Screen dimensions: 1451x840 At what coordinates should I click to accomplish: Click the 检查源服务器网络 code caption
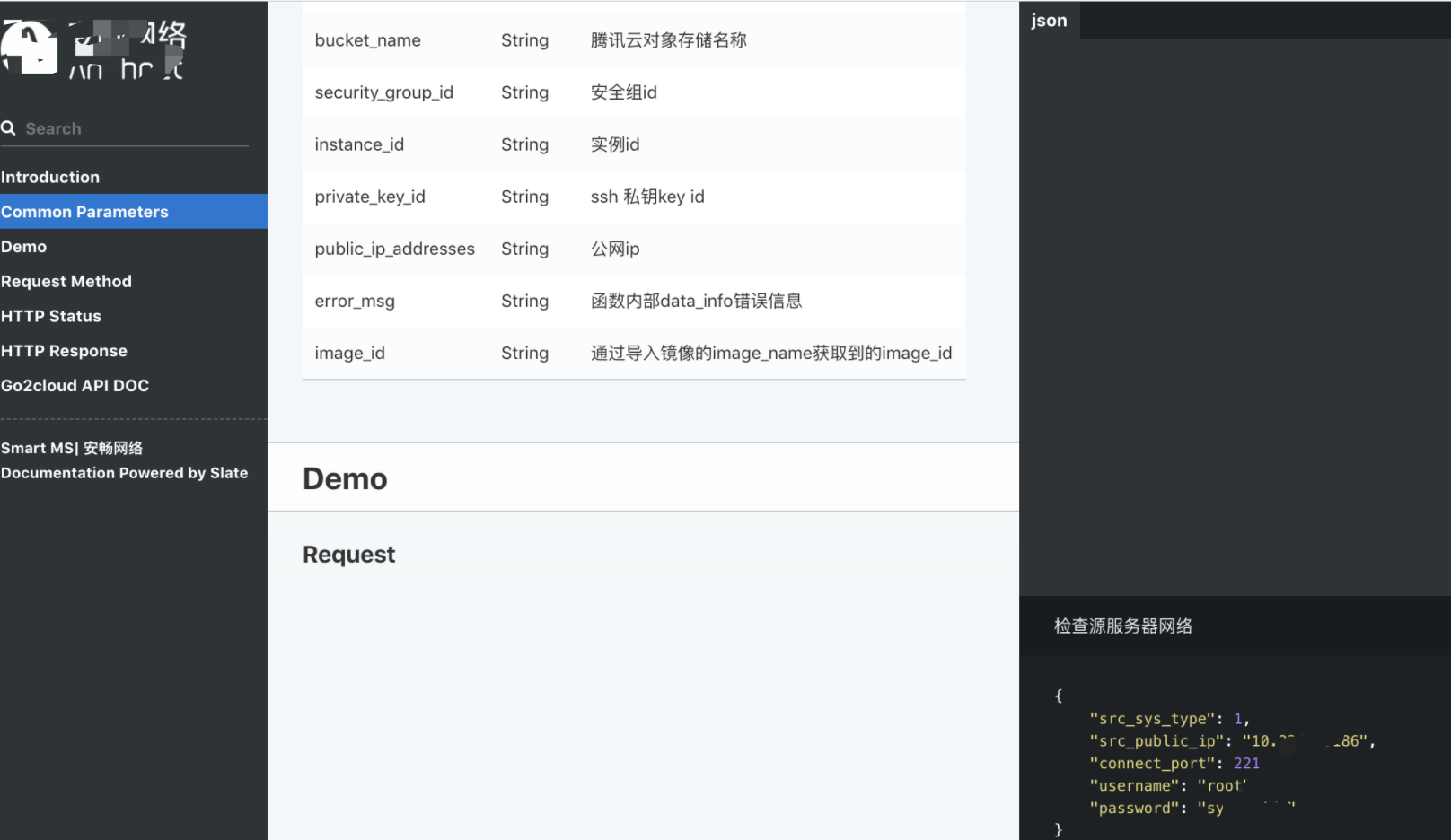(1123, 626)
